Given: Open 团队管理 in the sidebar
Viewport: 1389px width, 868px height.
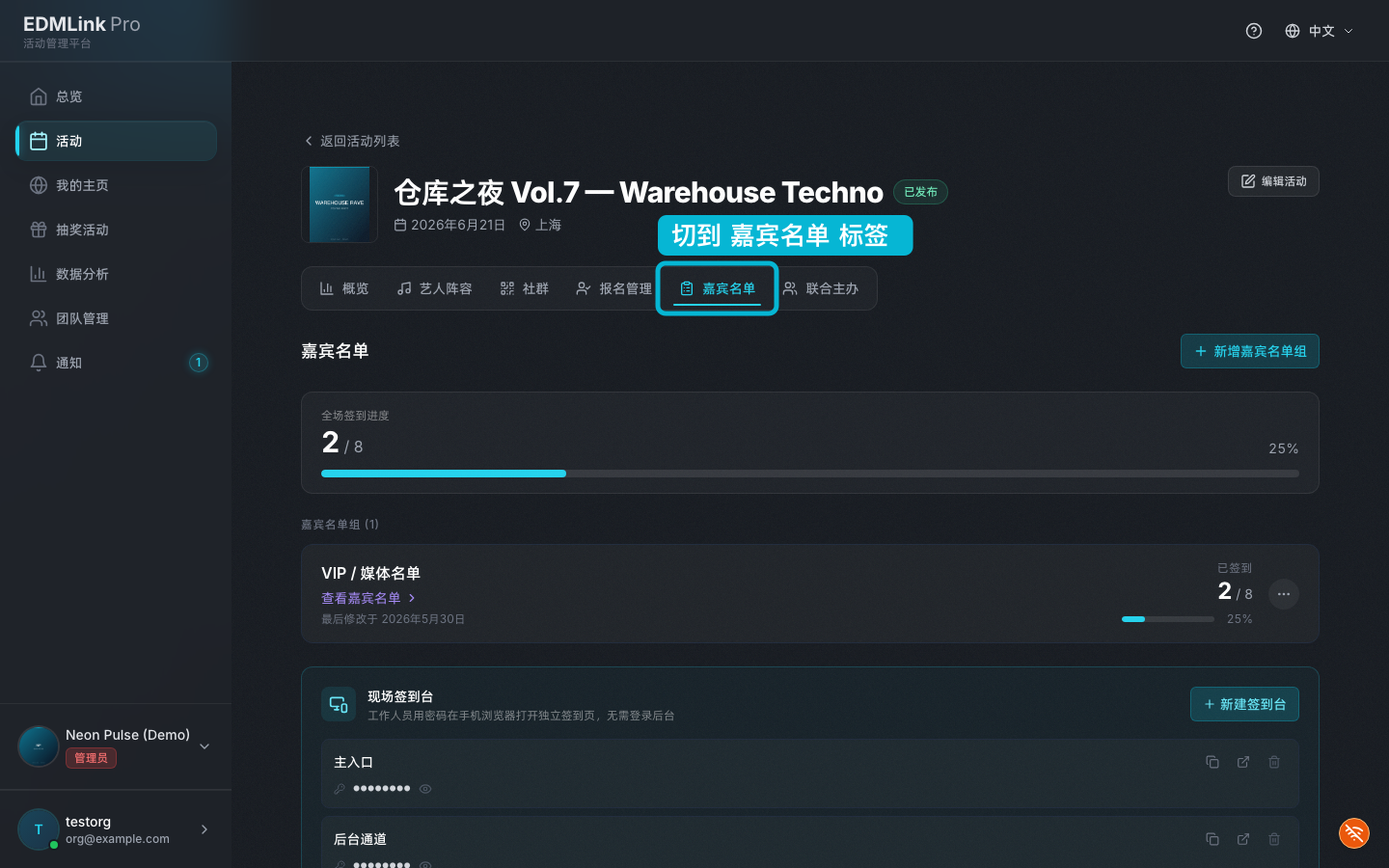Looking at the screenshot, I should point(116,318).
